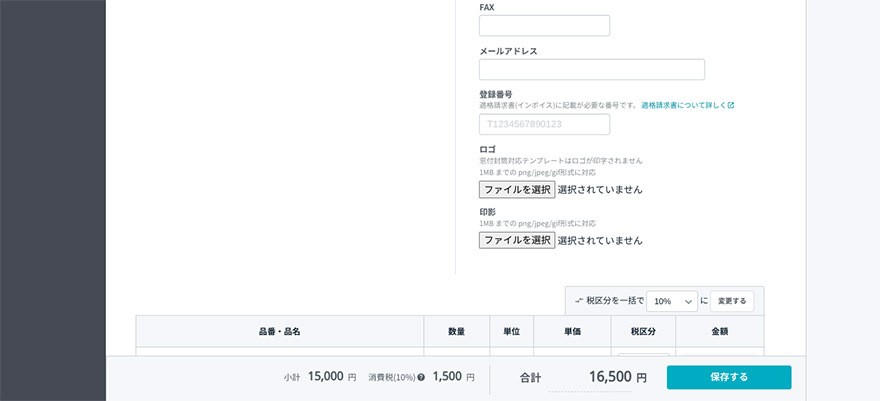Click the 単位 unit column header
This screenshot has height=401, width=880.
pos(511,332)
